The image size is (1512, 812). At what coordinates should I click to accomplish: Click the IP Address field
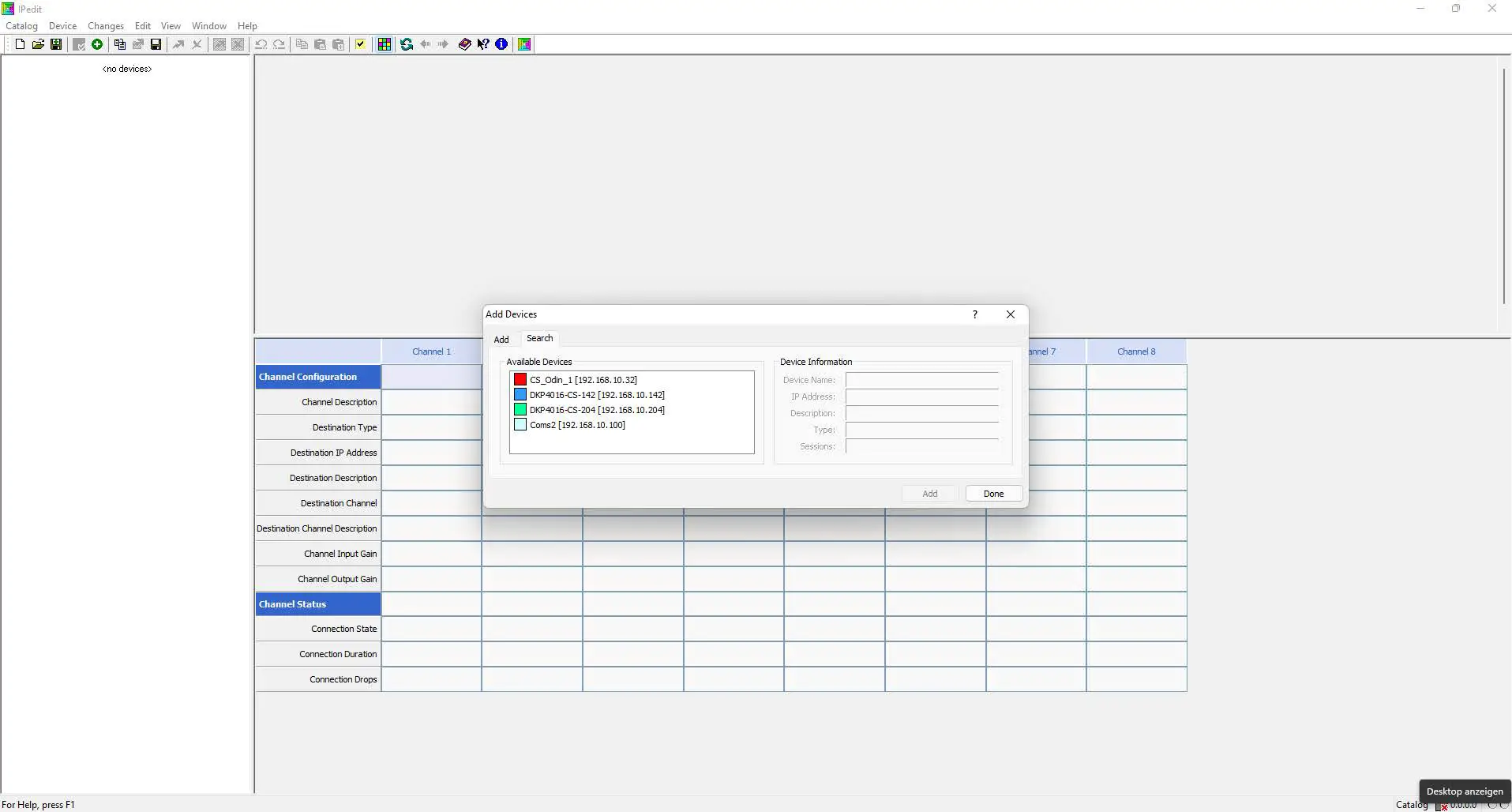pos(922,397)
